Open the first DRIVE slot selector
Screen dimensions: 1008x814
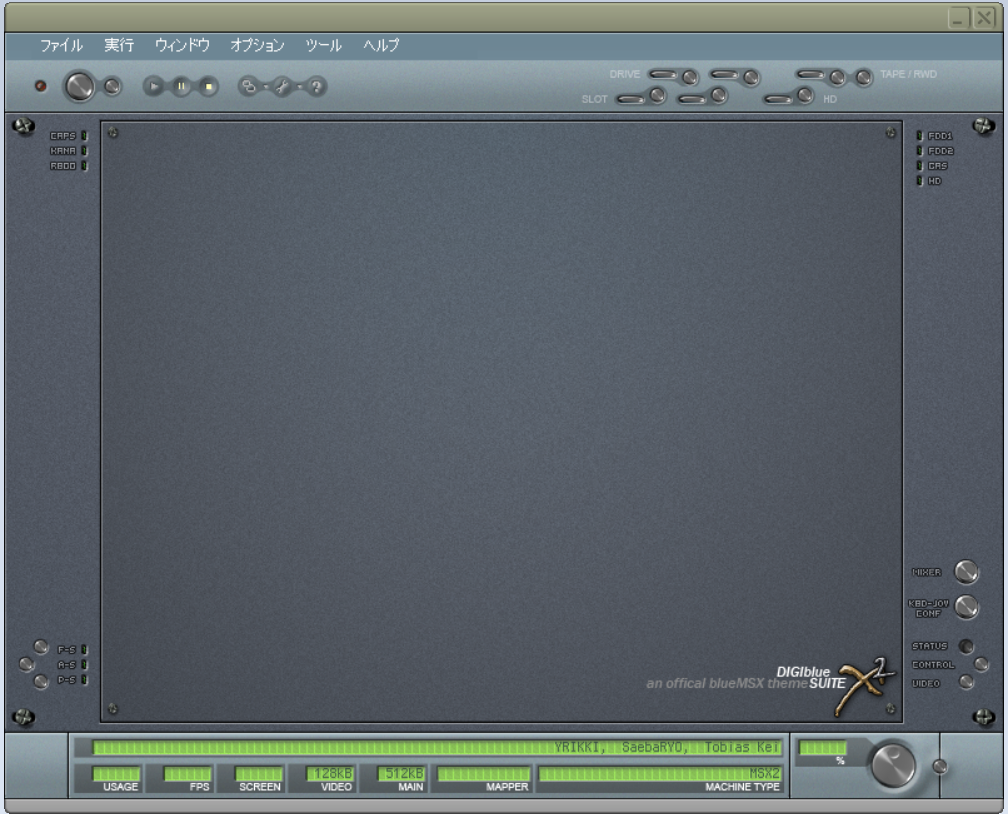(662, 75)
